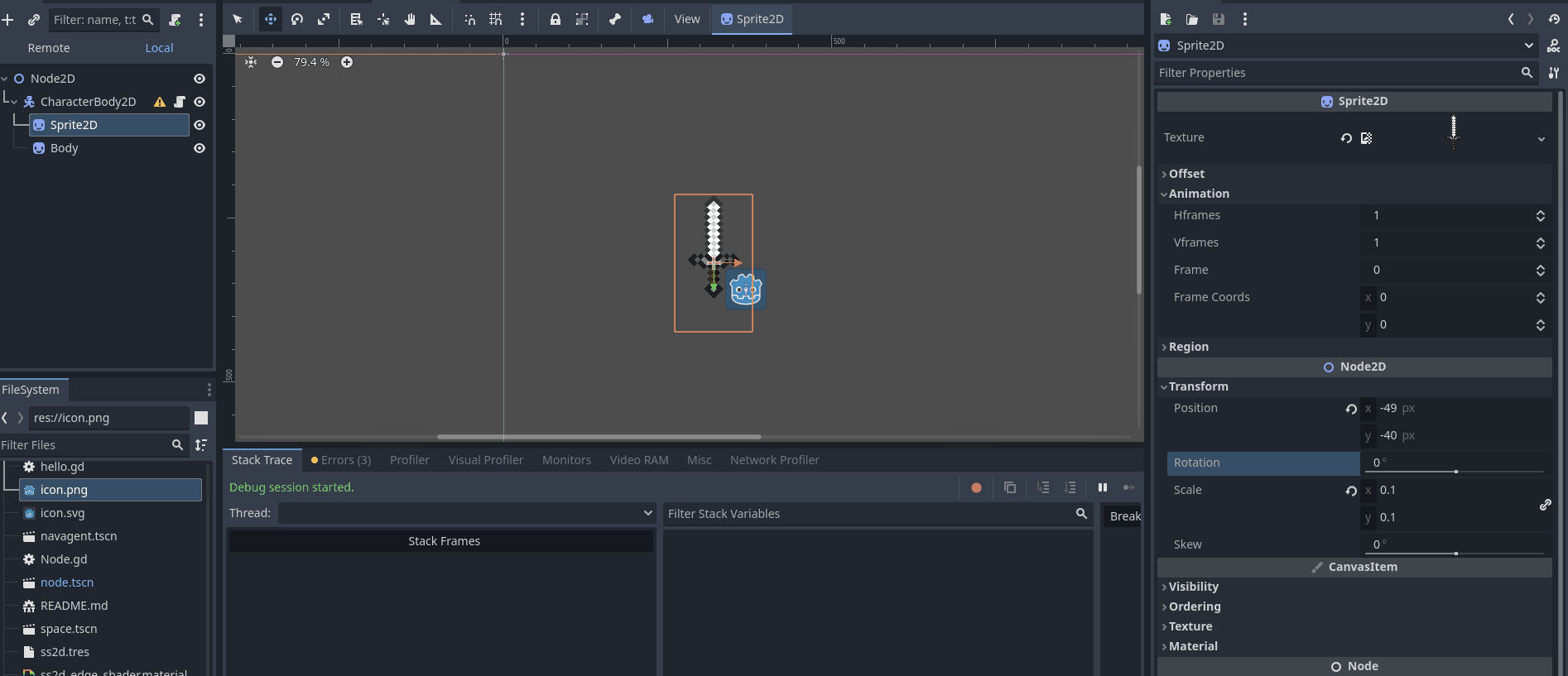Screen dimensions: 1568x676
Task: Adjust the Skew slider
Action: pos(1455,554)
